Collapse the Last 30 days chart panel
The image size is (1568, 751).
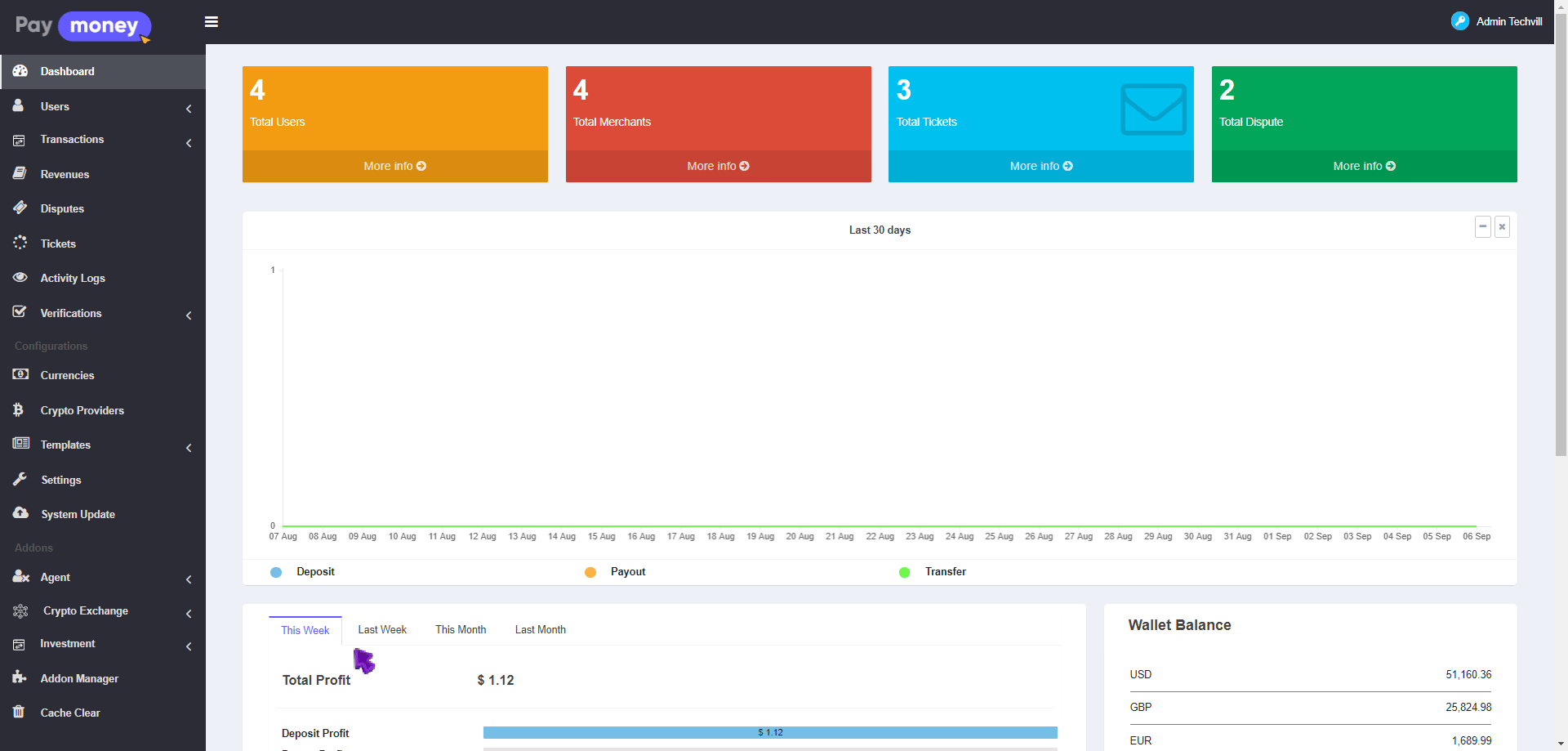(1482, 226)
